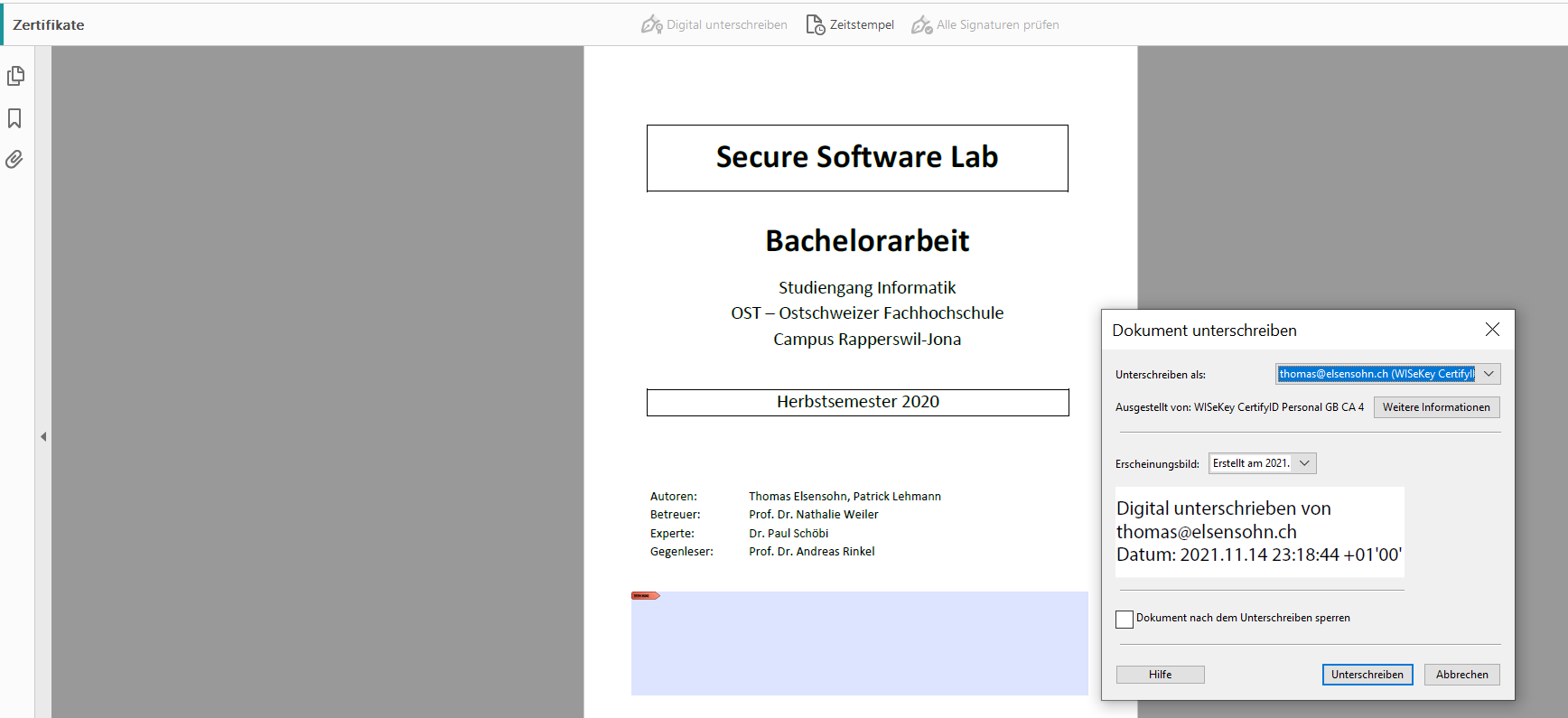Click the Herbstsemester 2020 text box
Screen dimensions: 1568x718
[857, 402]
